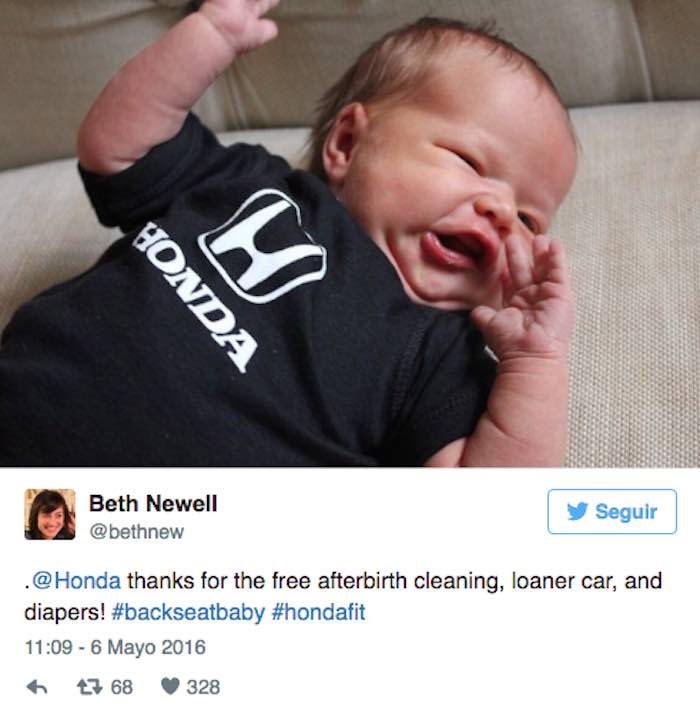Open Beth Newell's profile avatar
700x714 pixels.
(x=50, y=514)
